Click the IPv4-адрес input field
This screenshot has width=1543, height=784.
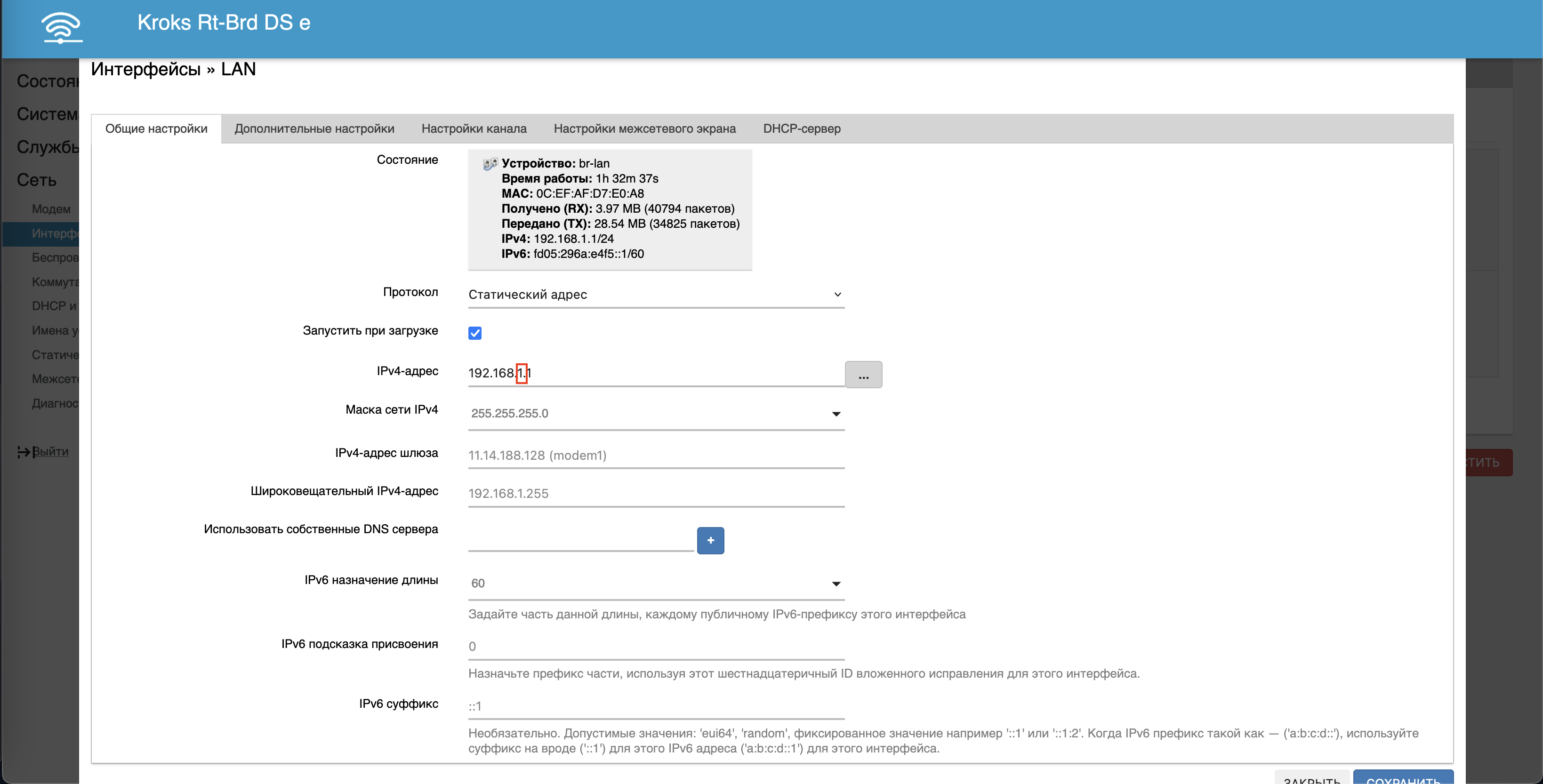coord(656,374)
